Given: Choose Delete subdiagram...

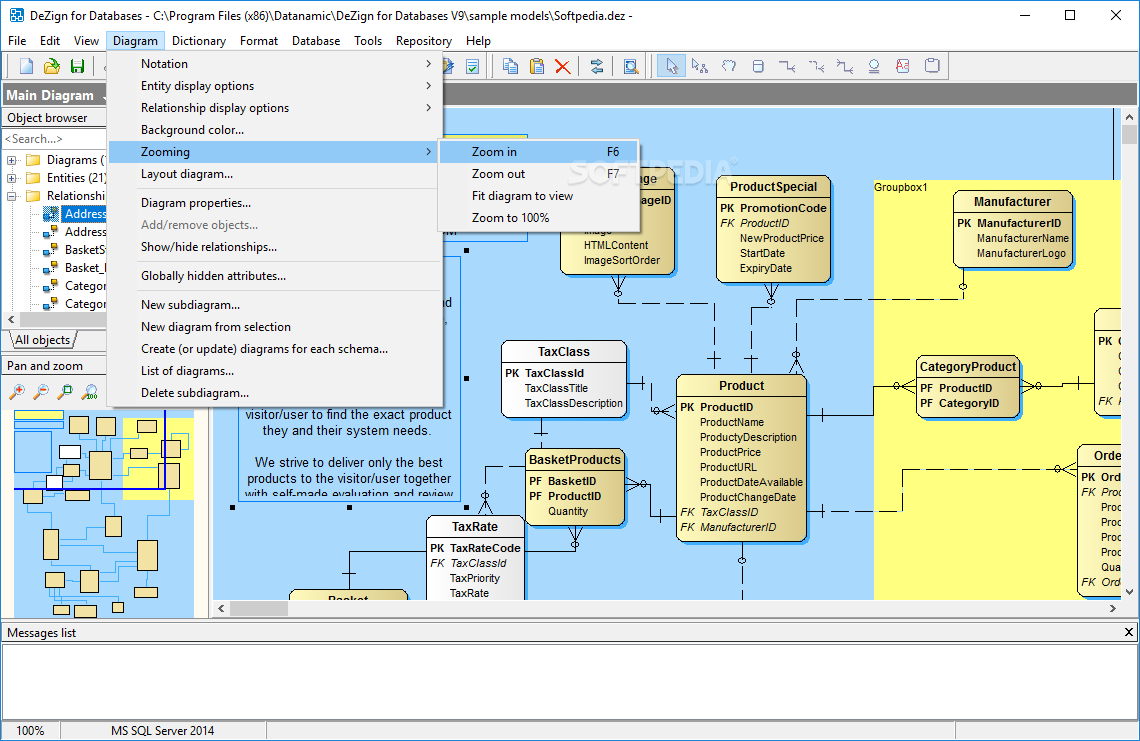Looking at the screenshot, I should 275,393.
